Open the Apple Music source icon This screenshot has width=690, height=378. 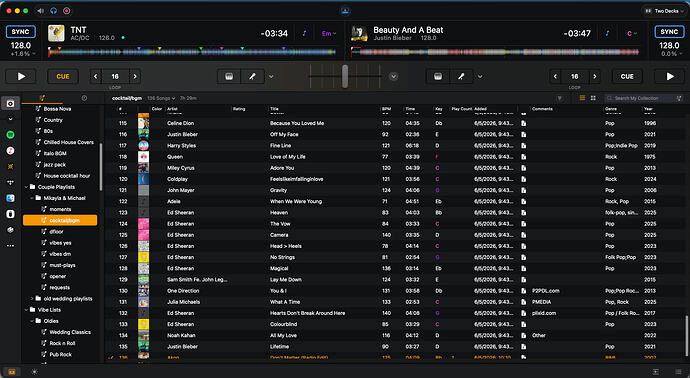(x=11, y=150)
